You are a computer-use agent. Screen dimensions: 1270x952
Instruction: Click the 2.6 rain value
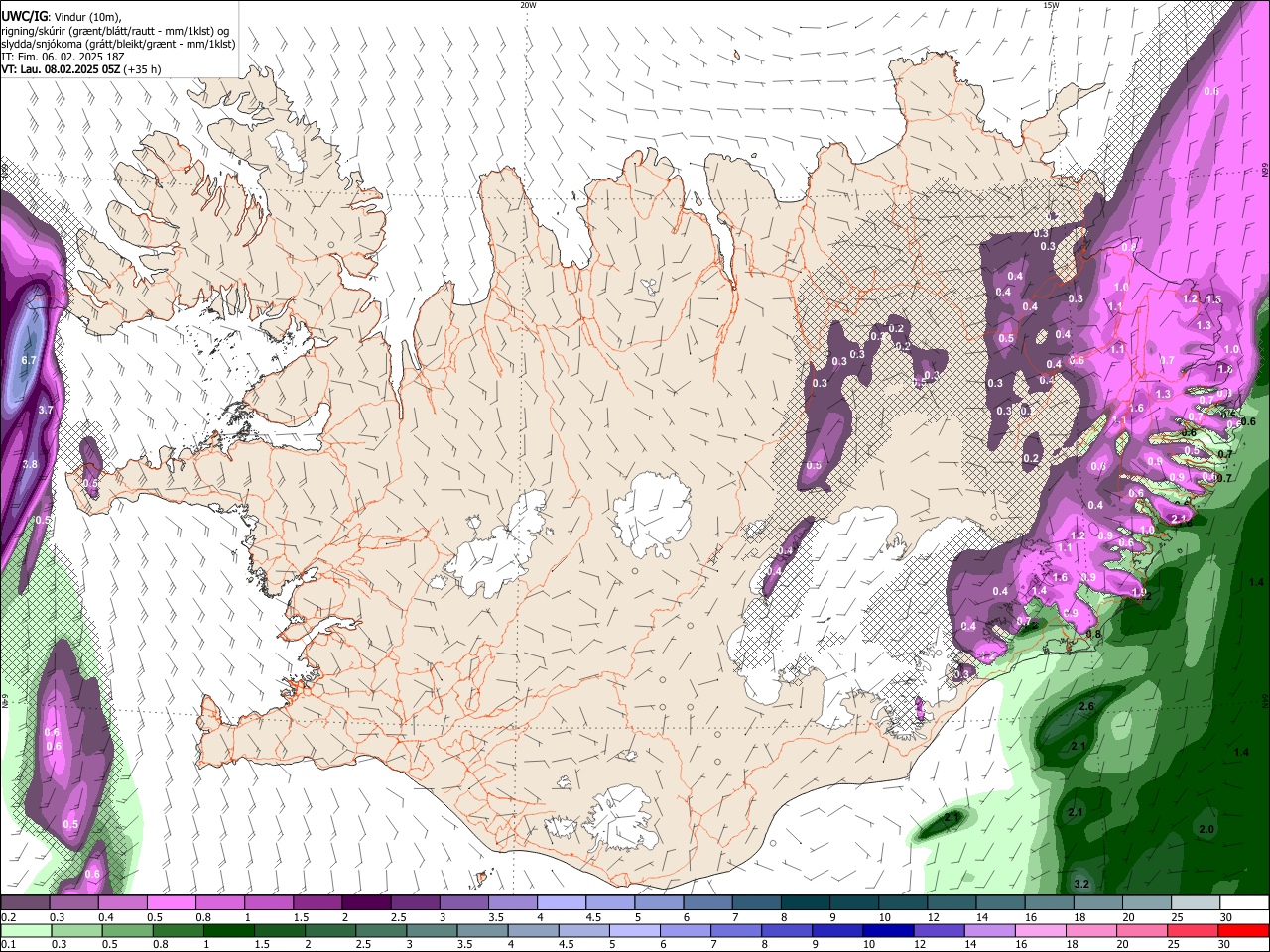(1085, 706)
